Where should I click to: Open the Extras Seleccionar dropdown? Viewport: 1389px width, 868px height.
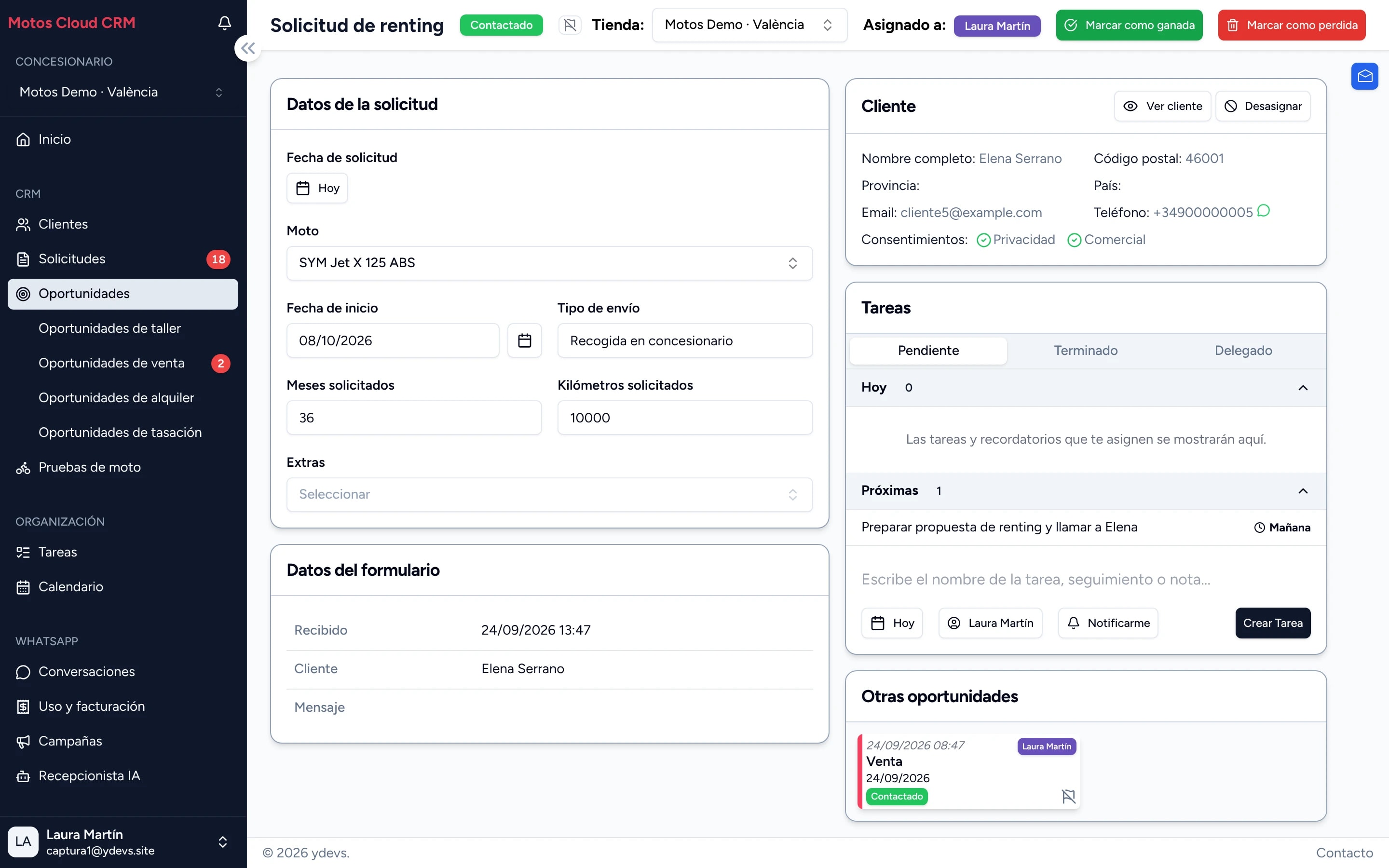tap(549, 494)
